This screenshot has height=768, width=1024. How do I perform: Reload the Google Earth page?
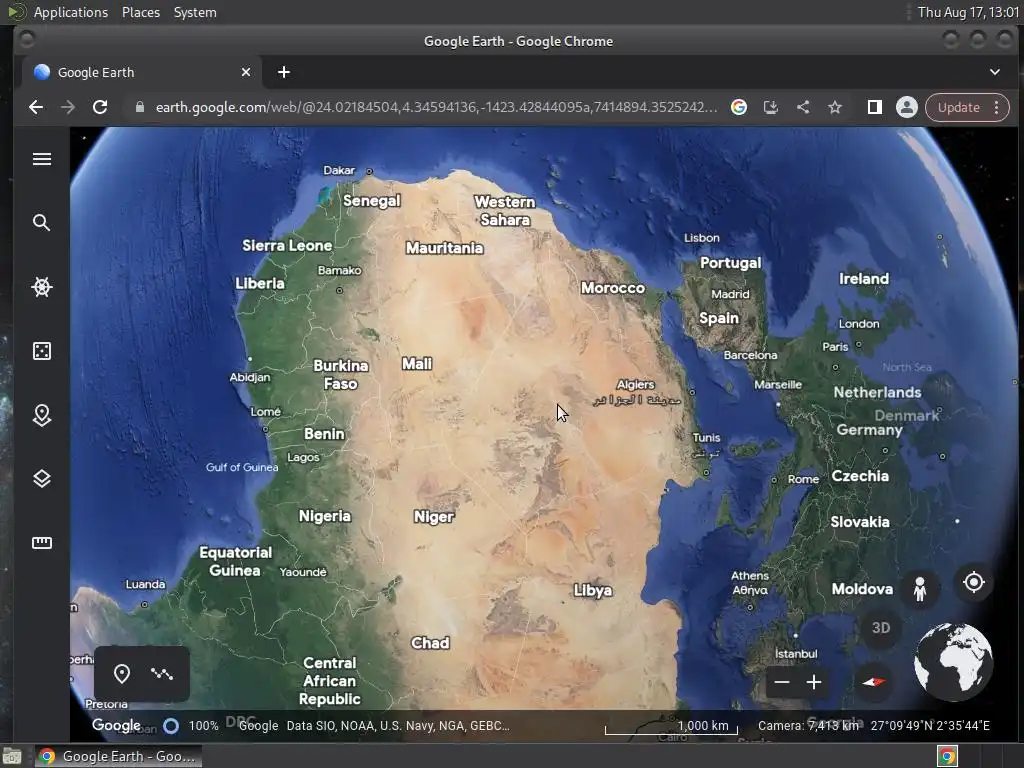[100, 107]
